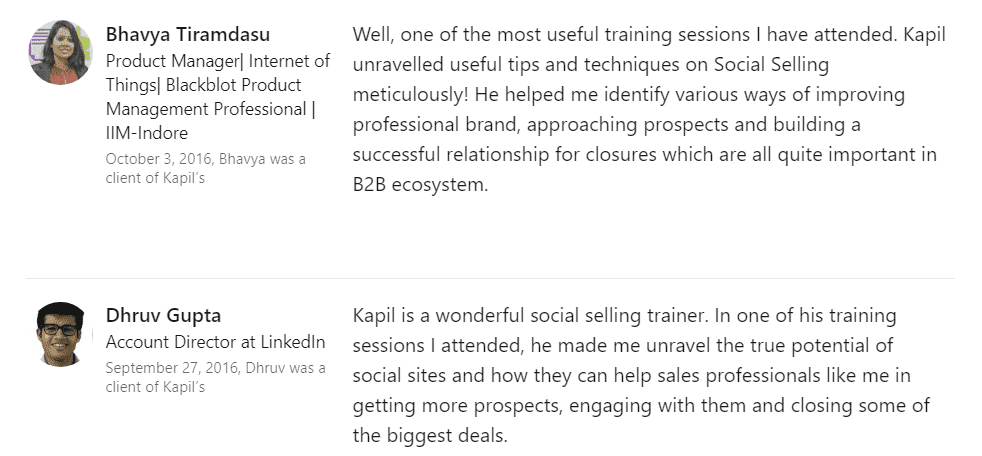Click the Bhavya Tiramdasu name link
This screenshot has height=456, width=982.
(188, 34)
